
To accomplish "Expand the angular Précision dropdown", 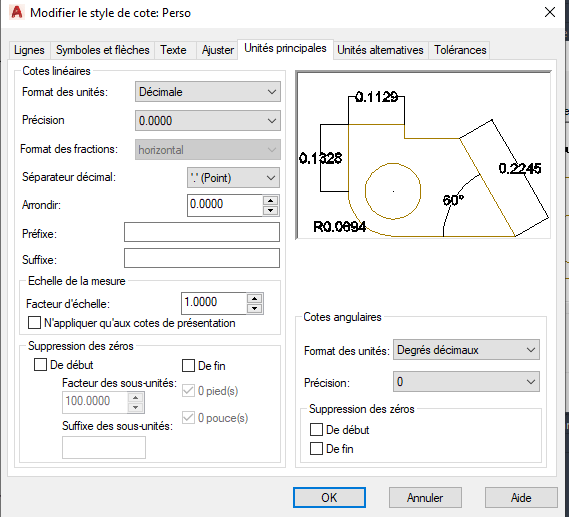I will pyautogui.click(x=466, y=382).
